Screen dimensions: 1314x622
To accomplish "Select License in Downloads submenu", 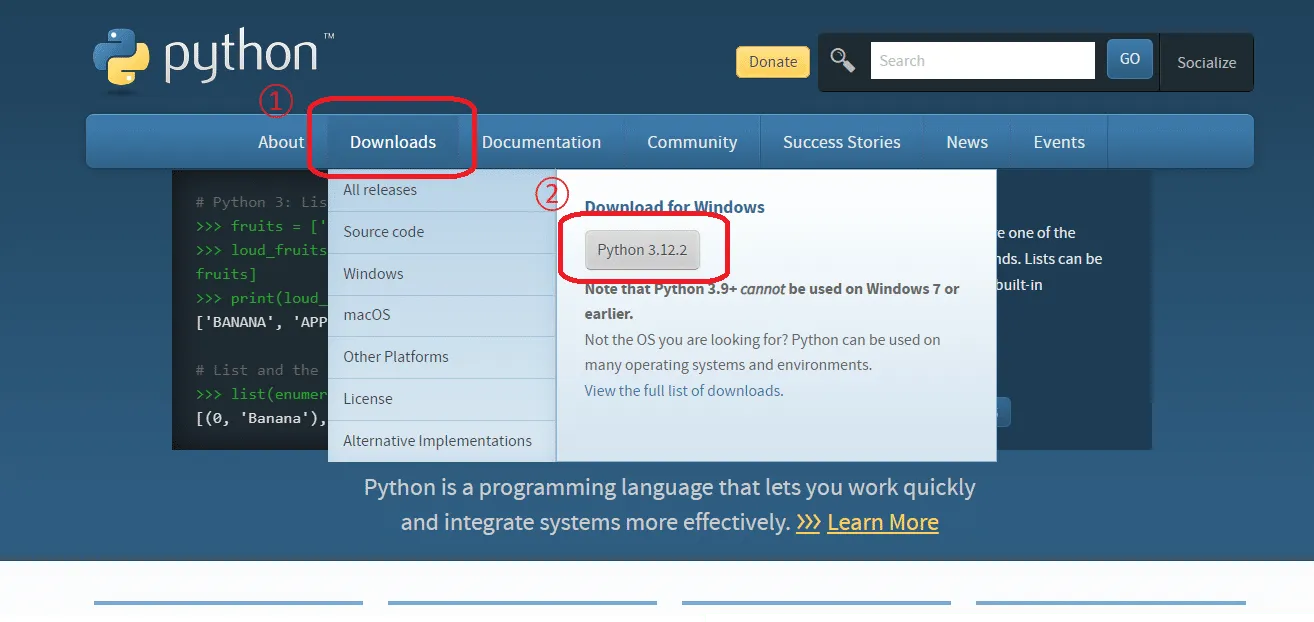I will 442,399.
